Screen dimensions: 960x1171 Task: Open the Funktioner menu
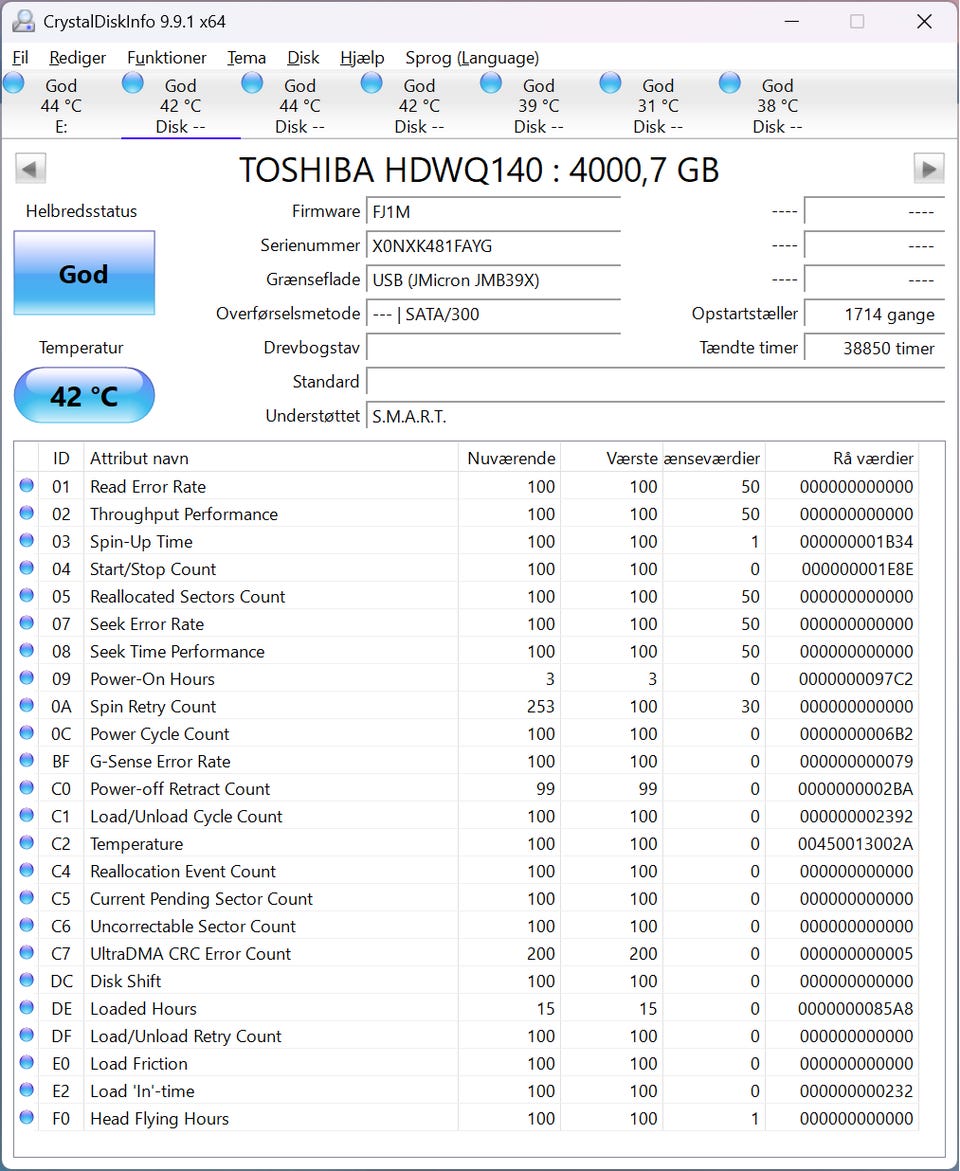[167, 58]
